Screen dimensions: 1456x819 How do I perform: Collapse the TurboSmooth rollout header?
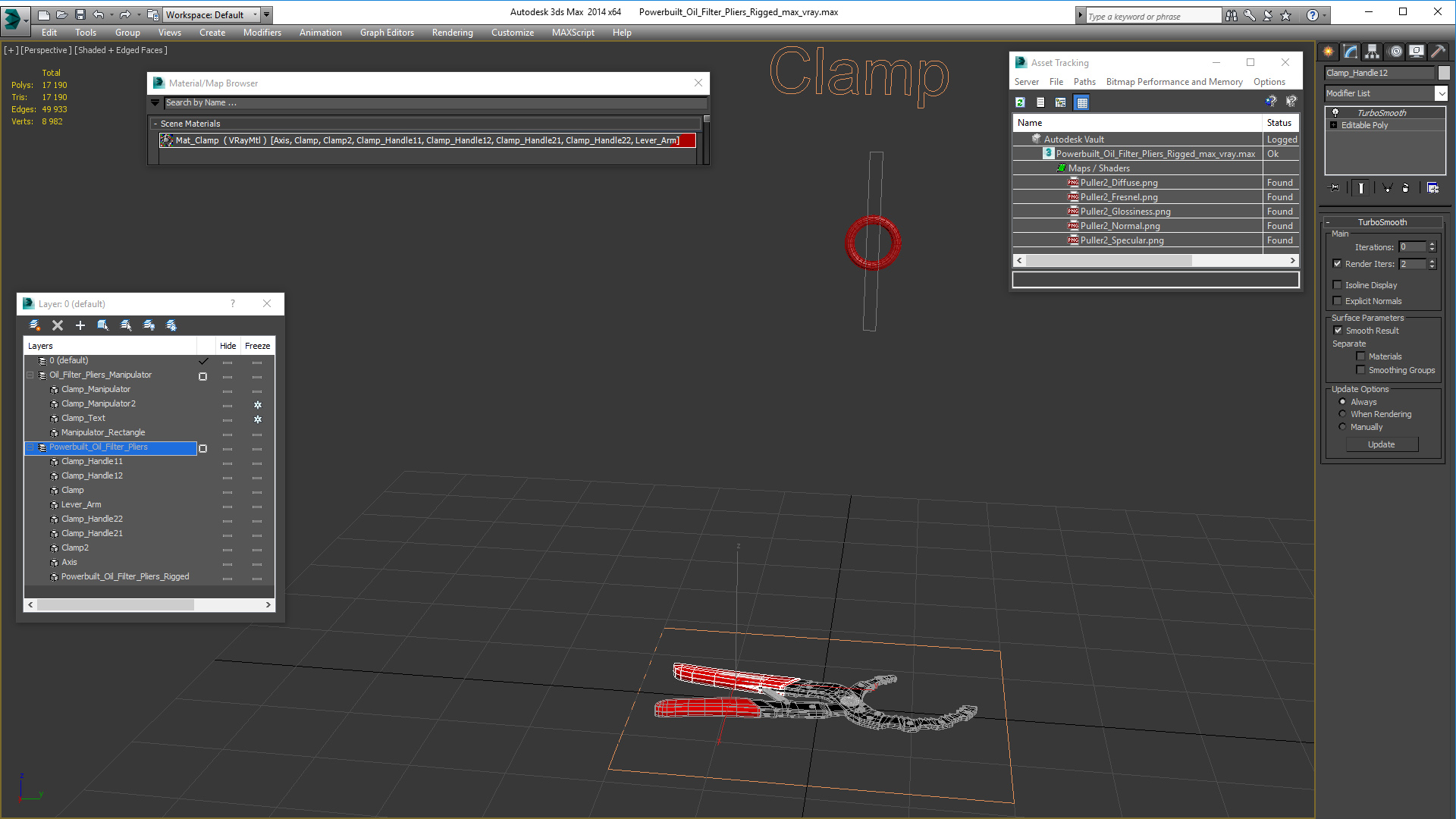click(x=1382, y=222)
